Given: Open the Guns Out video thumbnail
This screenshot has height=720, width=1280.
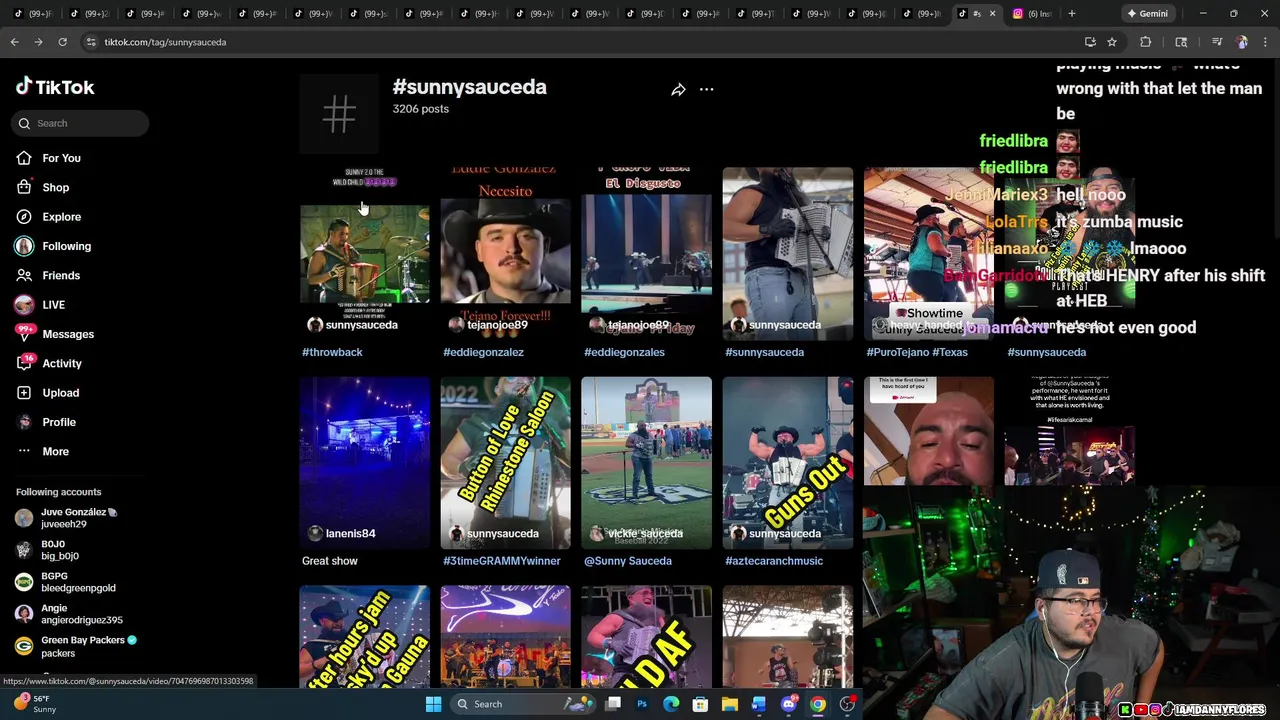Looking at the screenshot, I should 788,463.
